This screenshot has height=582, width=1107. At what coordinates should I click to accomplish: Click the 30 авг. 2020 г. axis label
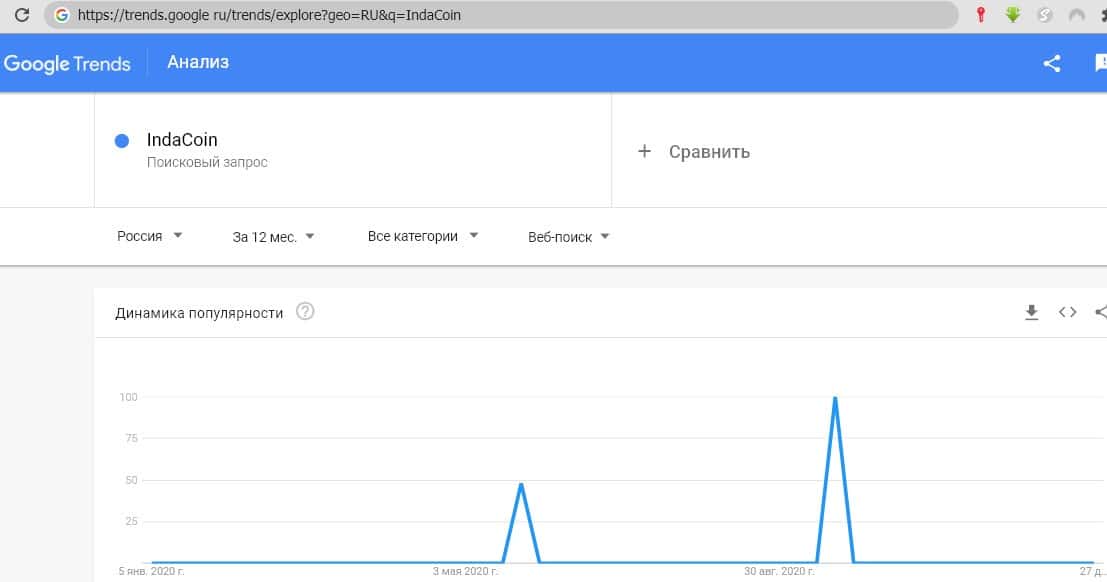click(779, 571)
